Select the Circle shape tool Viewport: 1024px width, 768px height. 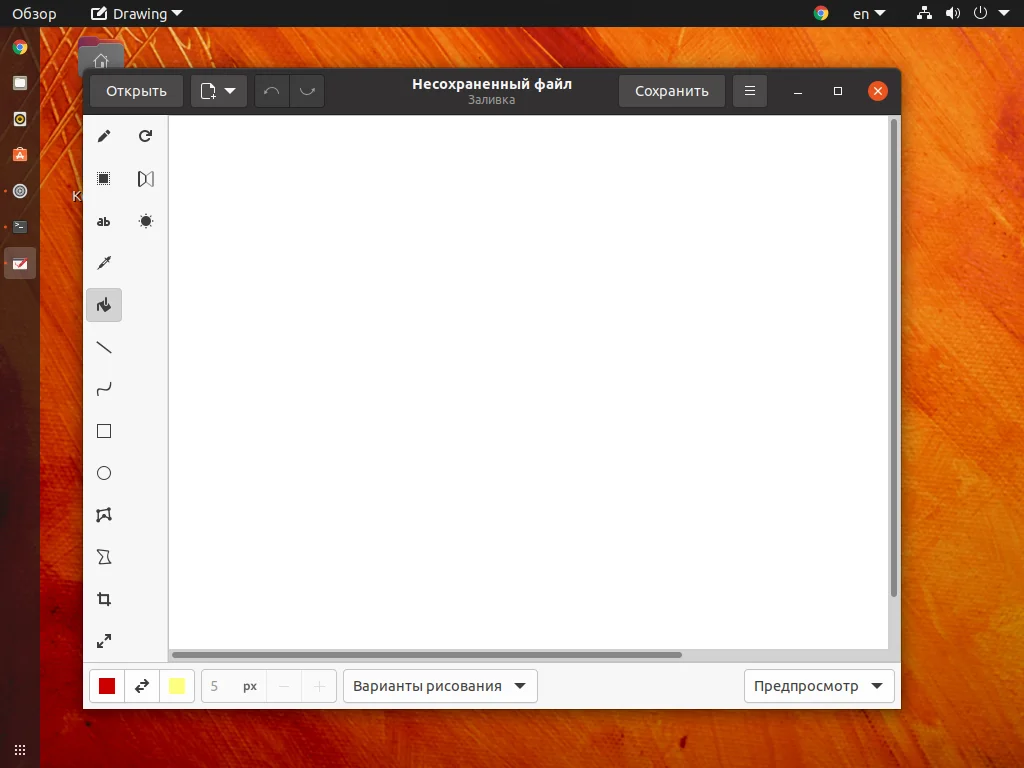pos(104,473)
